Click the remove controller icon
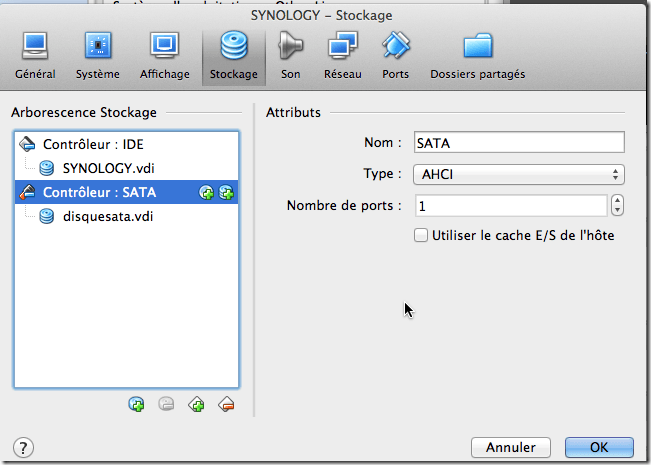This screenshot has width=651, height=465. tap(226, 404)
